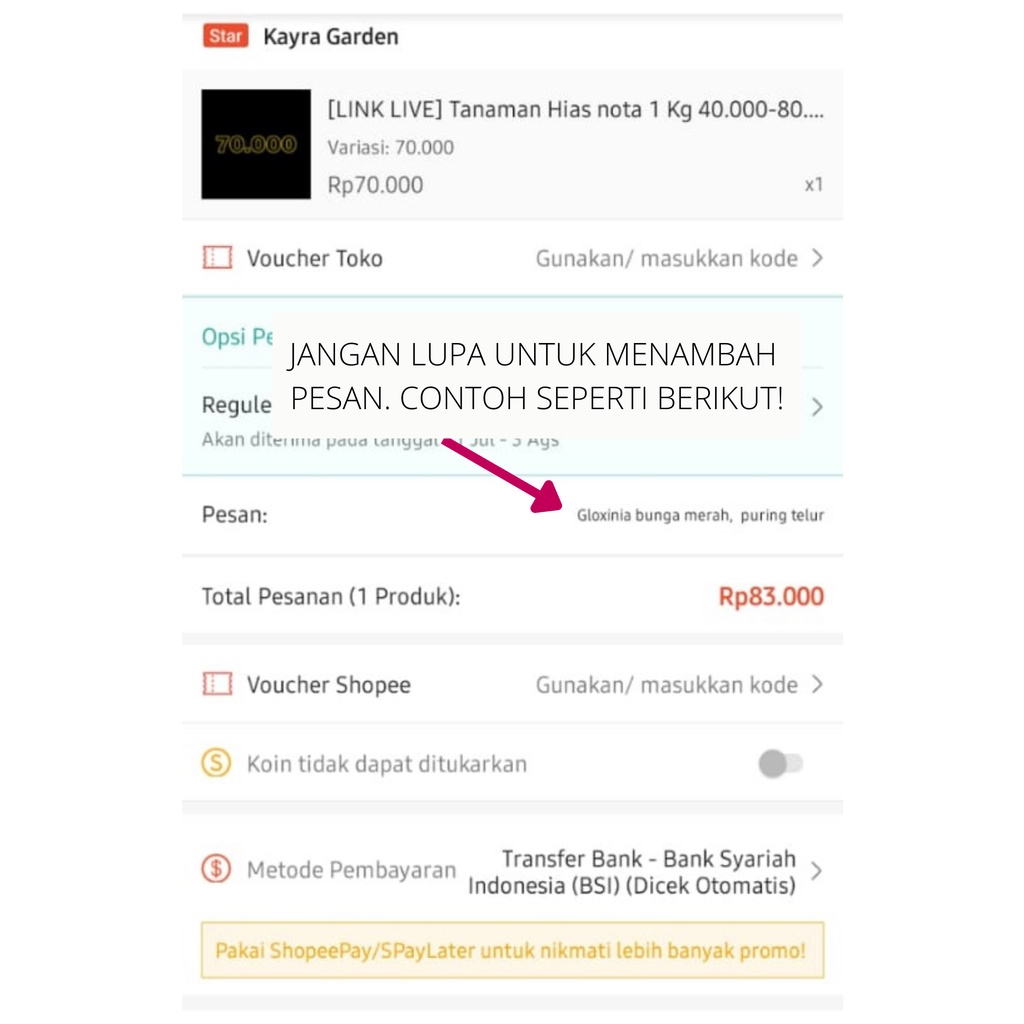Select Gunakan/masukkan kode for Voucher Shopee
The image size is (1024, 1024).
667,685
